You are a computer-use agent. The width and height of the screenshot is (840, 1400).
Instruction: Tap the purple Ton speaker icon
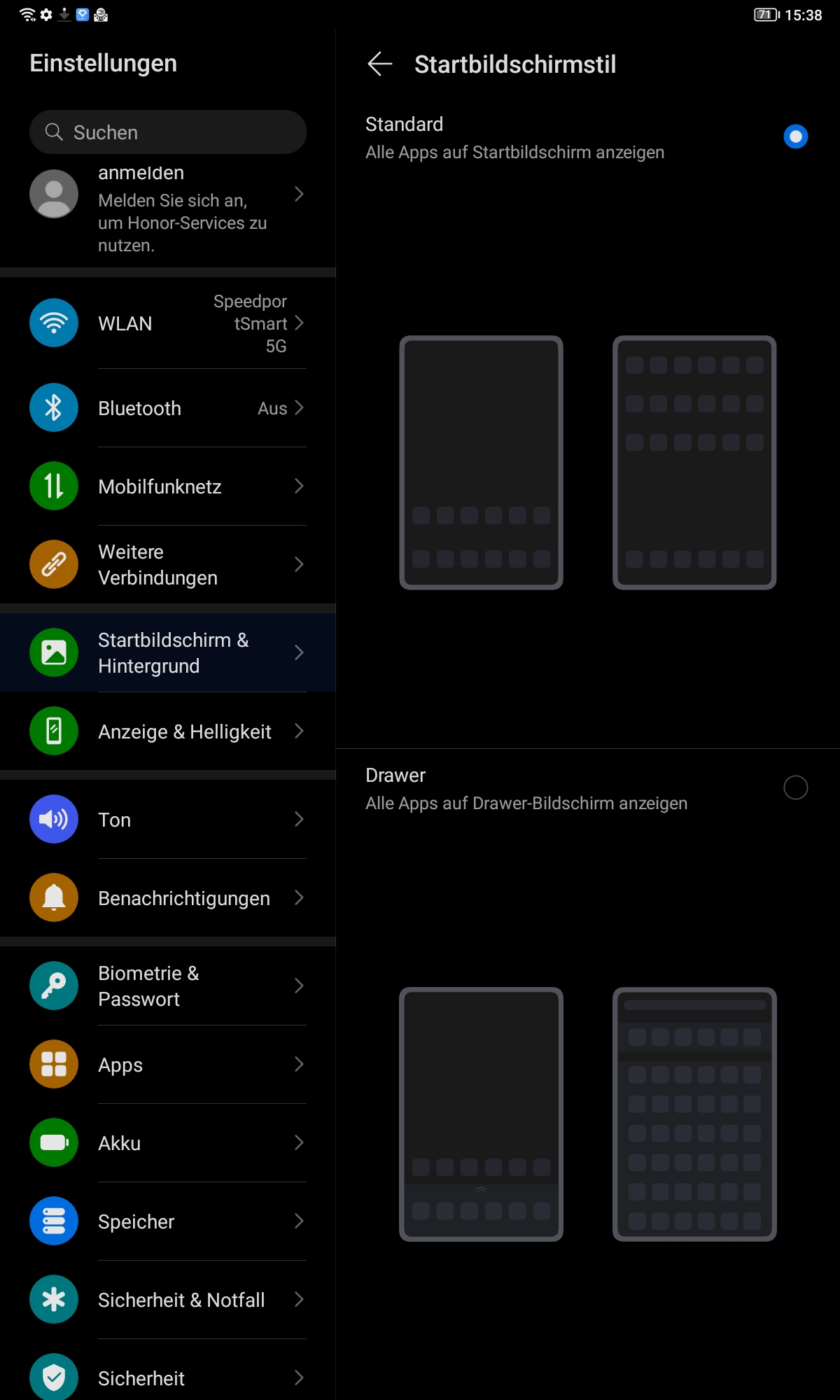tap(54, 819)
